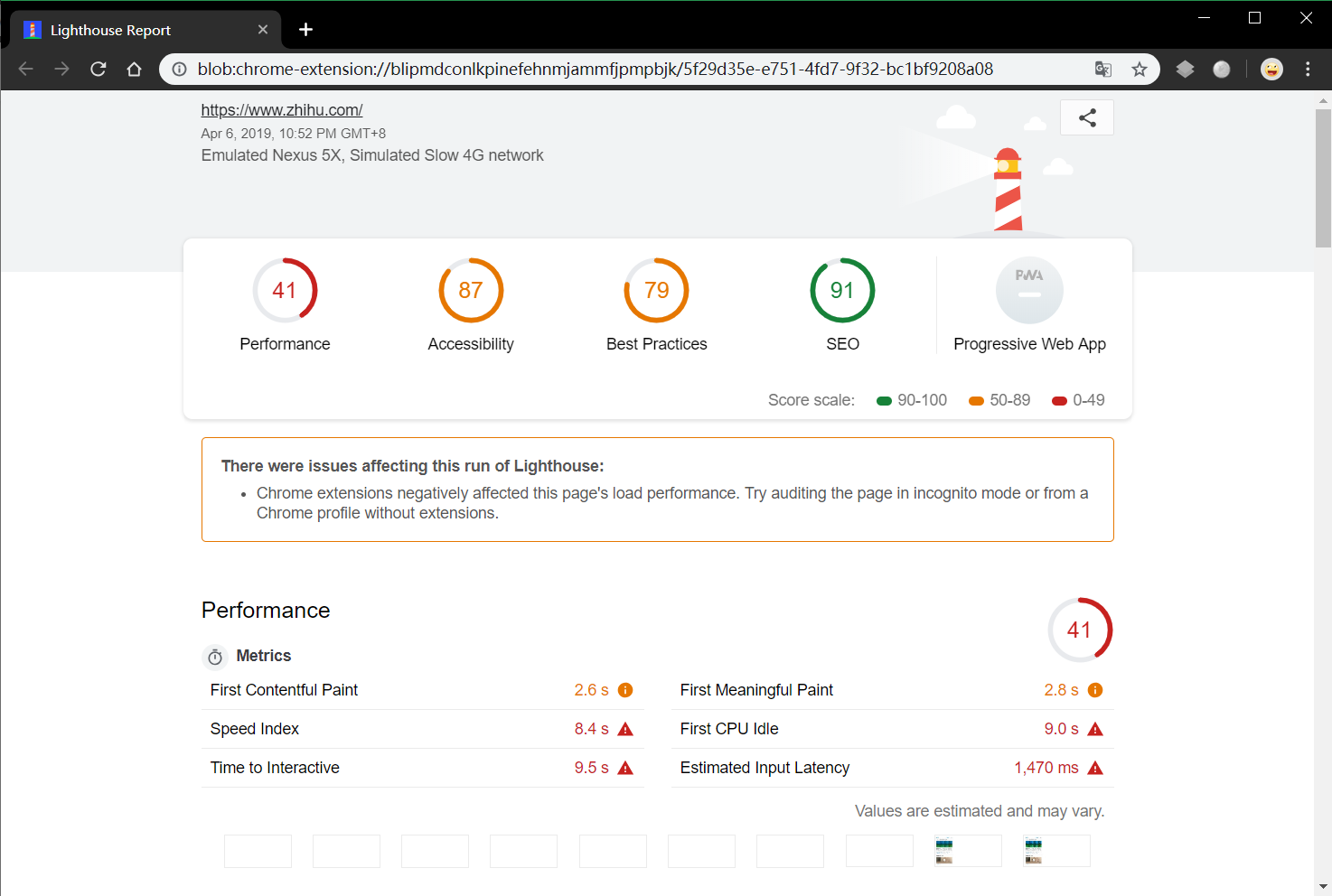Click the first filmstrip thumbnail
The height and width of the screenshot is (896, 1332).
[x=258, y=851]
